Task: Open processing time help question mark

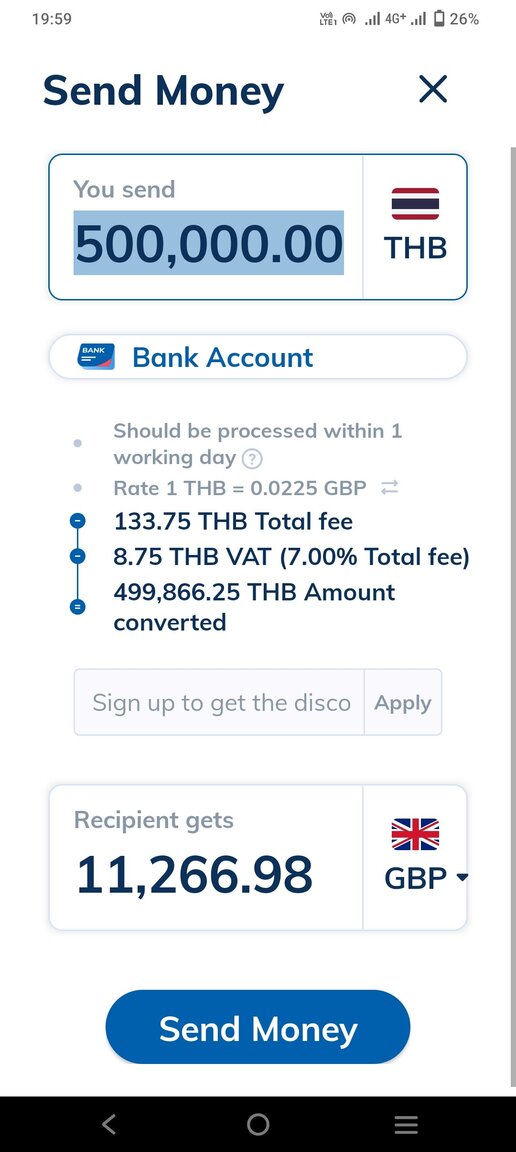Action: tap(252, 459)
